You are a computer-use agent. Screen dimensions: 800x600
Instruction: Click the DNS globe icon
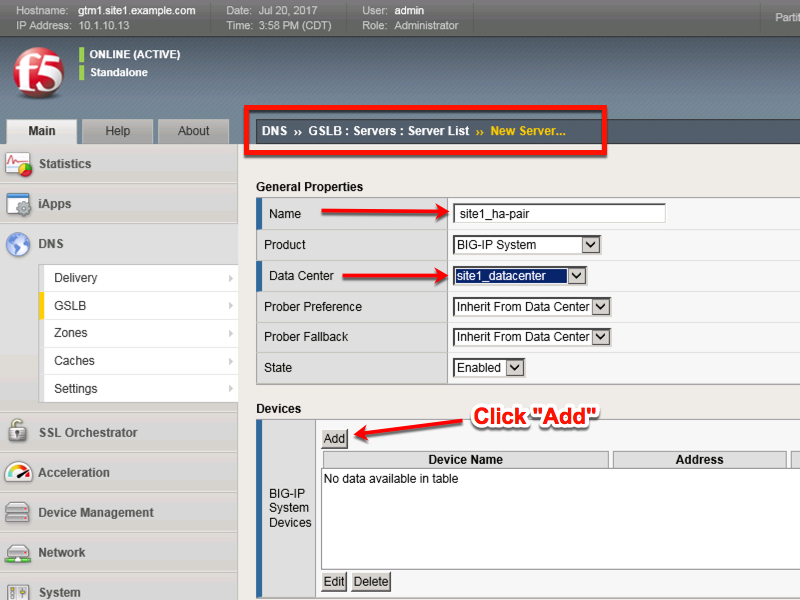tap(18, 244)
